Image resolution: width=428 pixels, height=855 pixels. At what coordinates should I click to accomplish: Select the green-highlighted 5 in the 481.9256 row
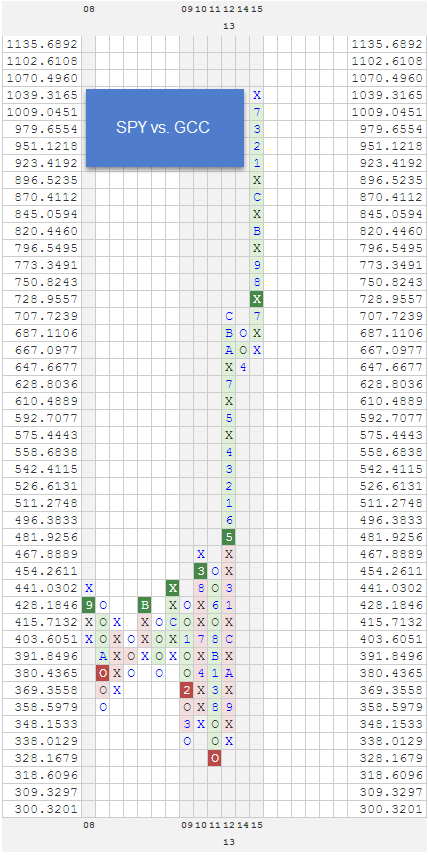click(x=229, y=537)
